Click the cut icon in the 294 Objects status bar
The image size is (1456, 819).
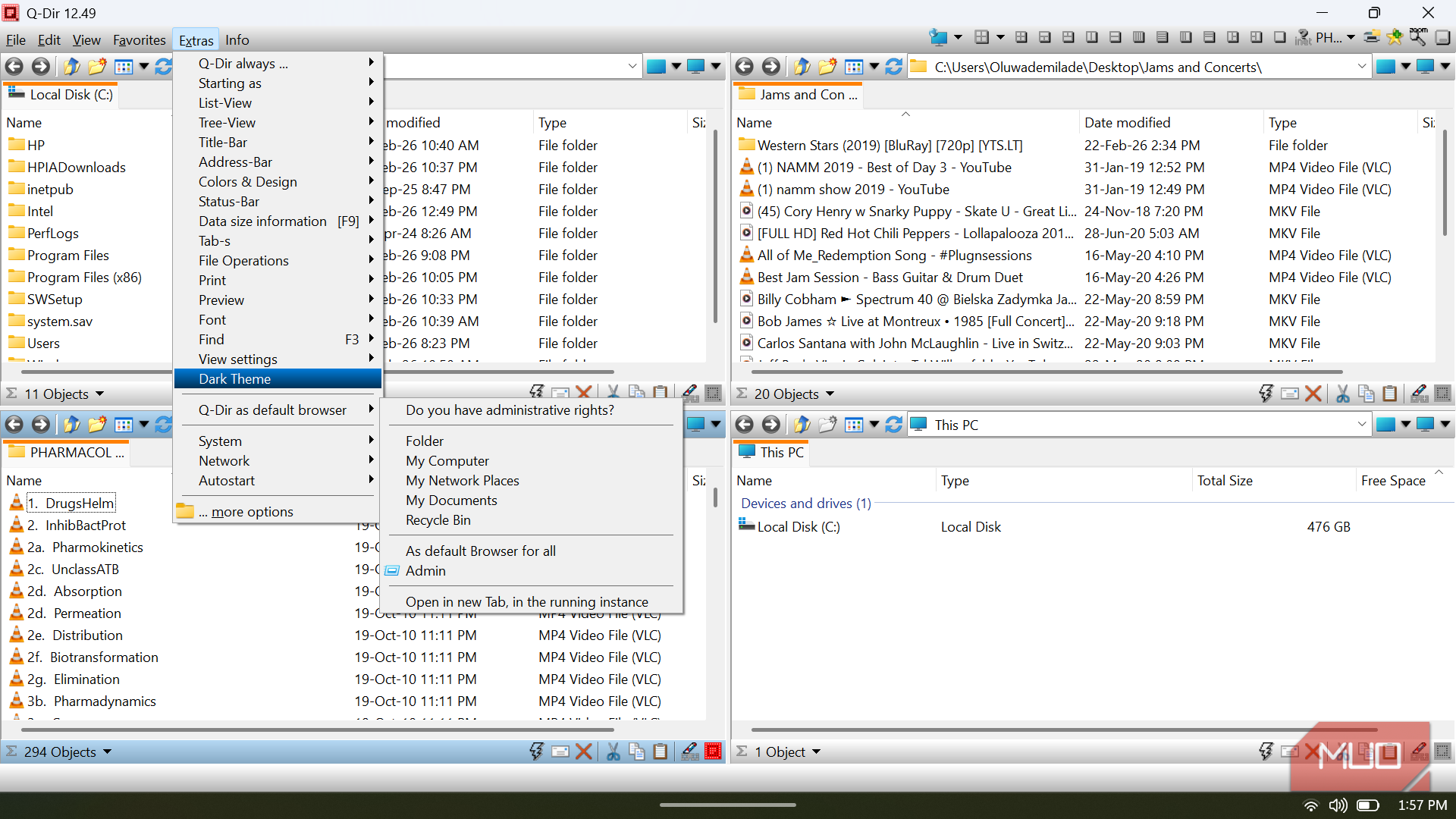[x=613, y=752]
